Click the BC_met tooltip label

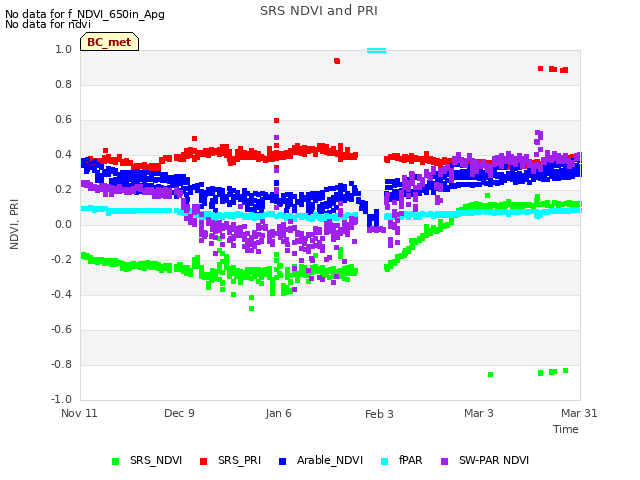pyautogui.click(x=109, y=42)
